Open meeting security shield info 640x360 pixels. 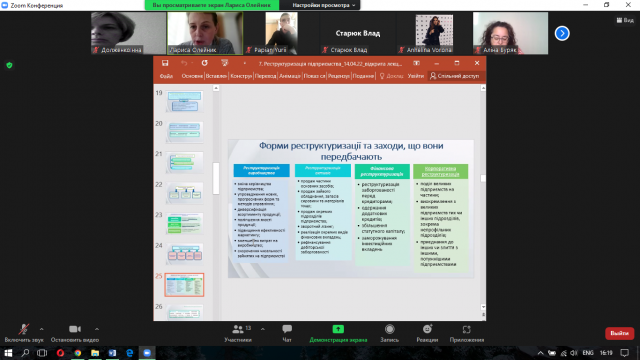9,65
